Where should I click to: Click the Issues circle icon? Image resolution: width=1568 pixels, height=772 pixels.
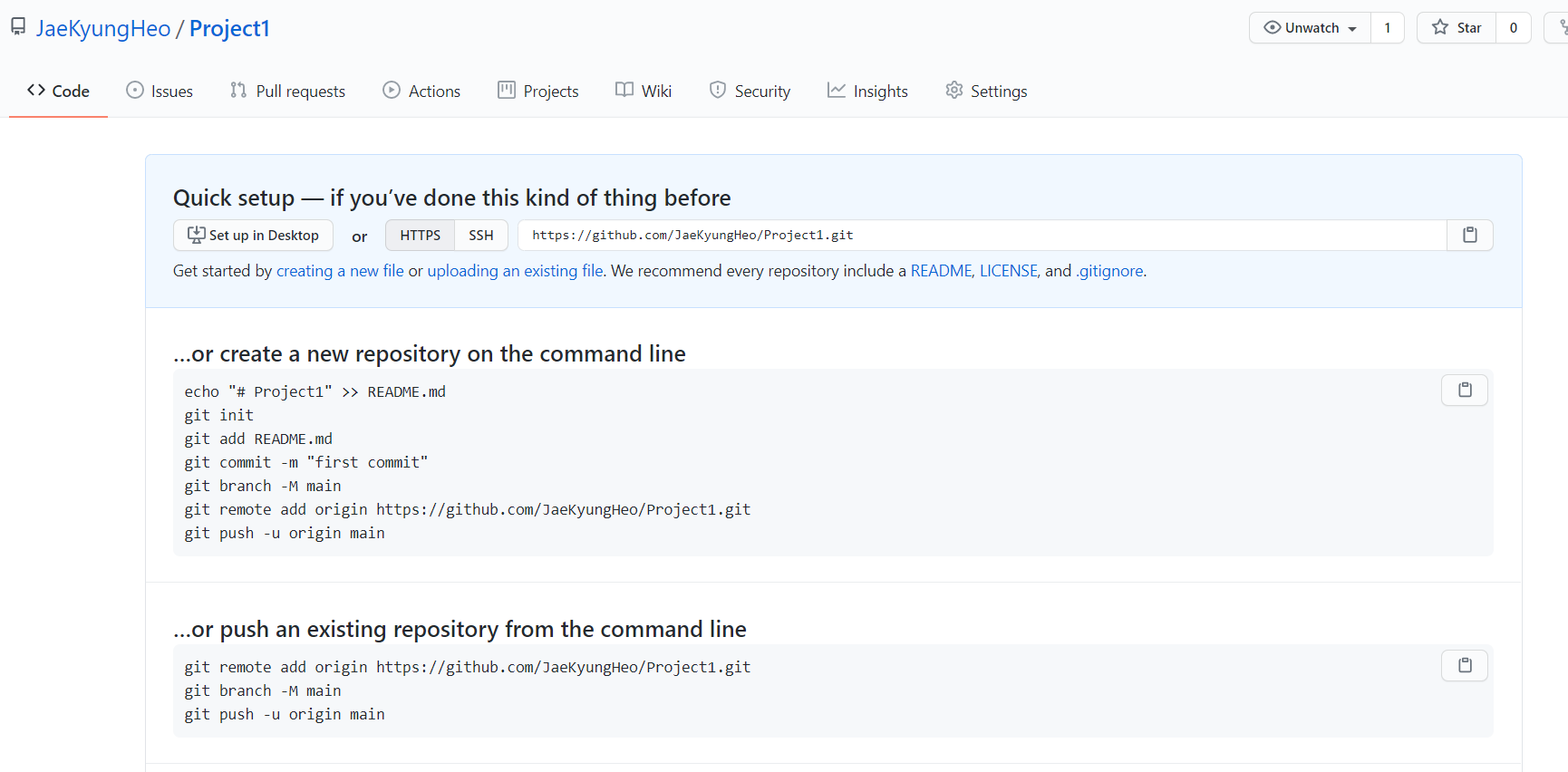135,90
